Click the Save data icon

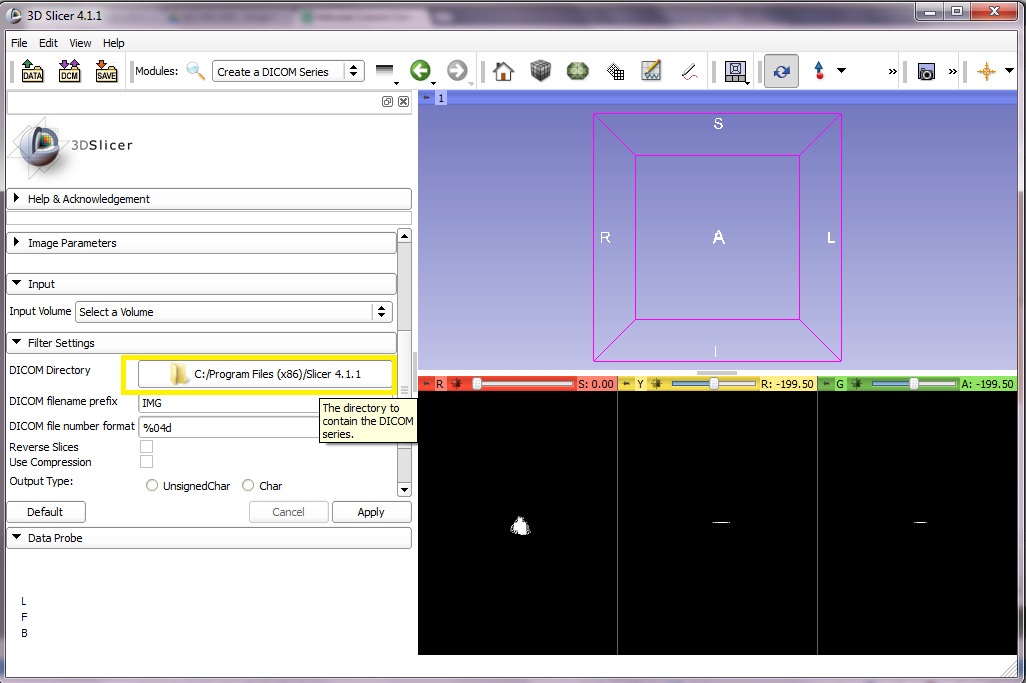pyautogui.click(x=107, y=71)
